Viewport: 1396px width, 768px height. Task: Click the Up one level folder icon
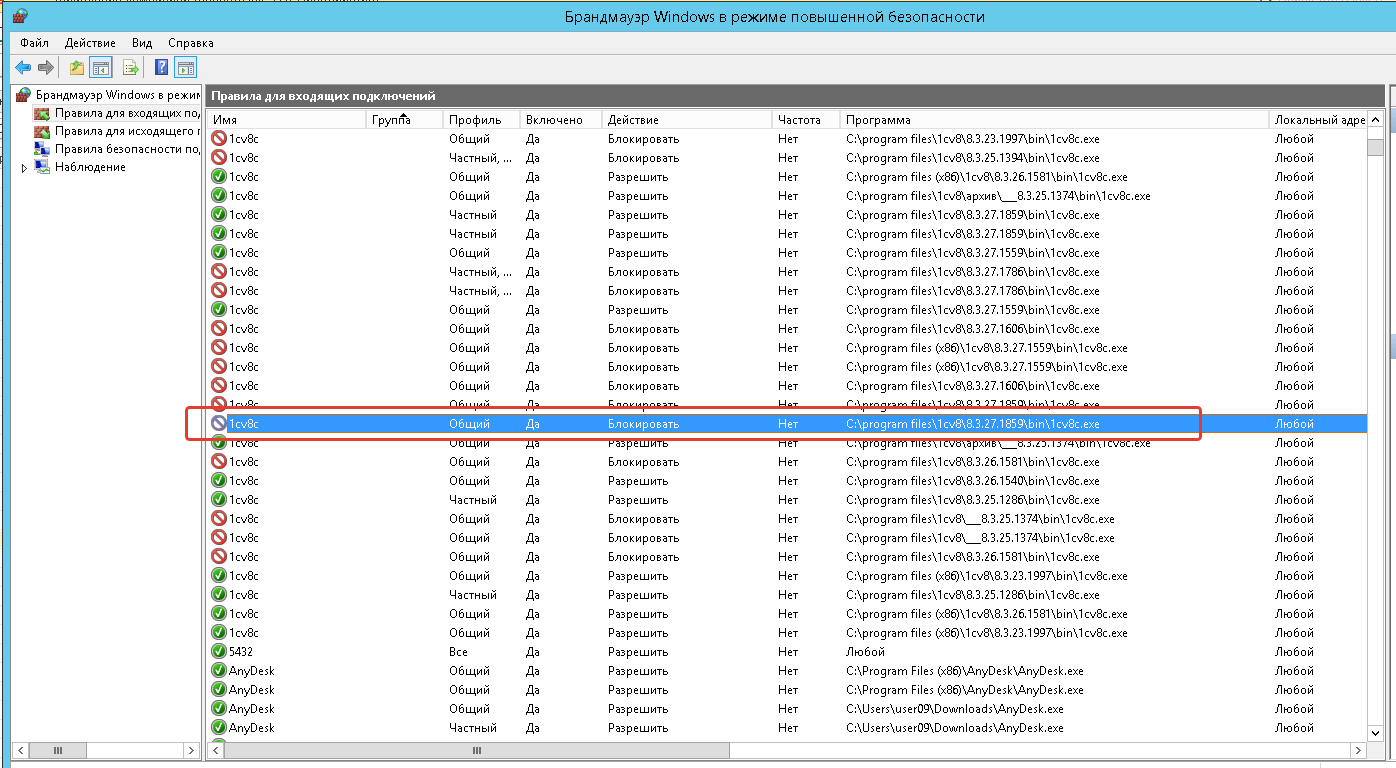pyautogui.click(x=77, y=68)
